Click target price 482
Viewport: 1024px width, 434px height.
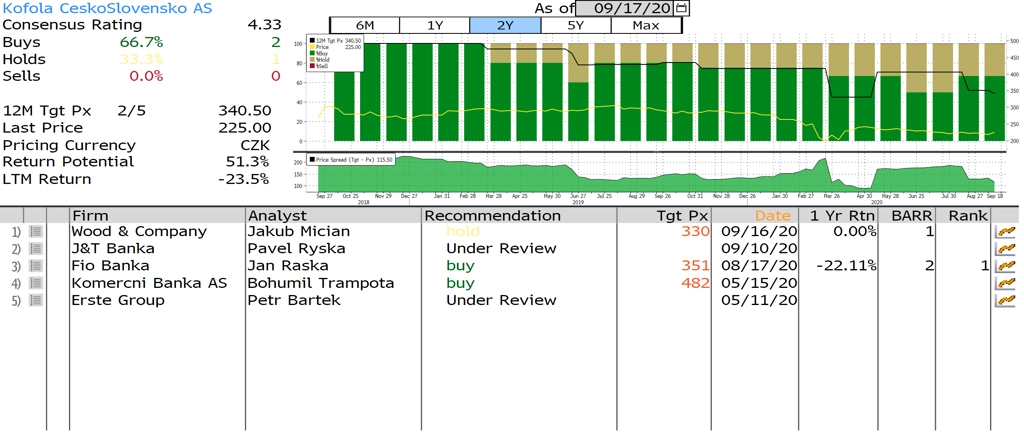pyautogui.click(x=697, y=283)
